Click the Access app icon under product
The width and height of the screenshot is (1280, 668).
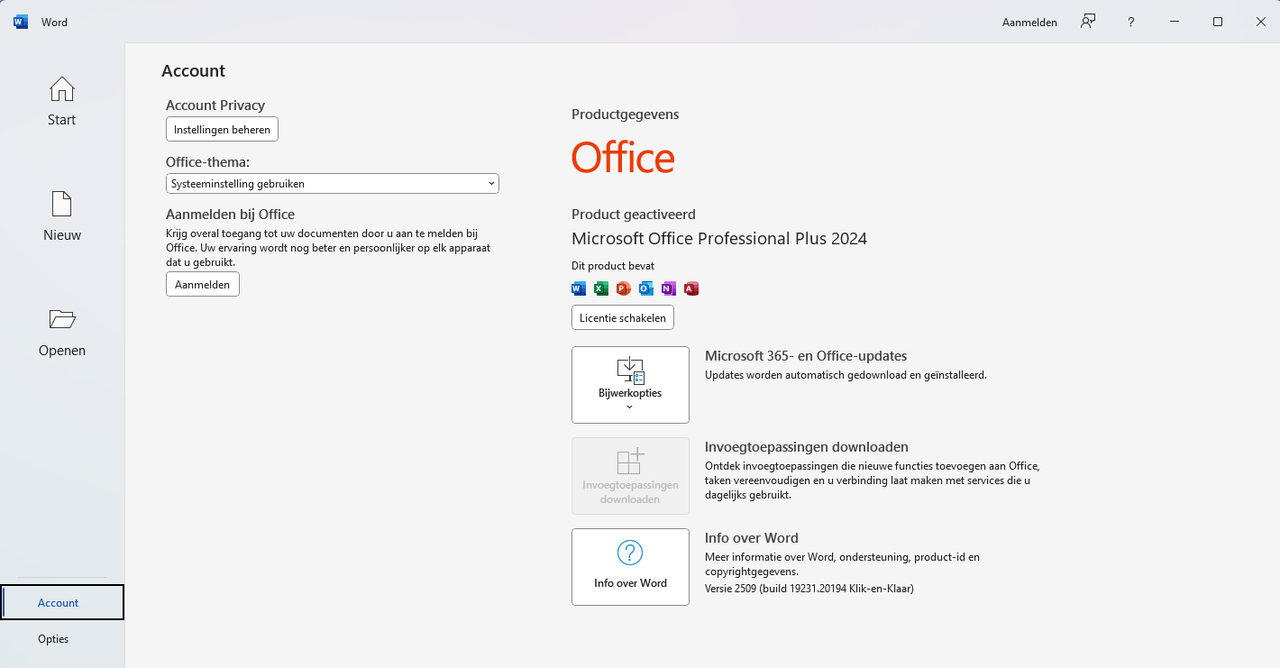(691, 289)
